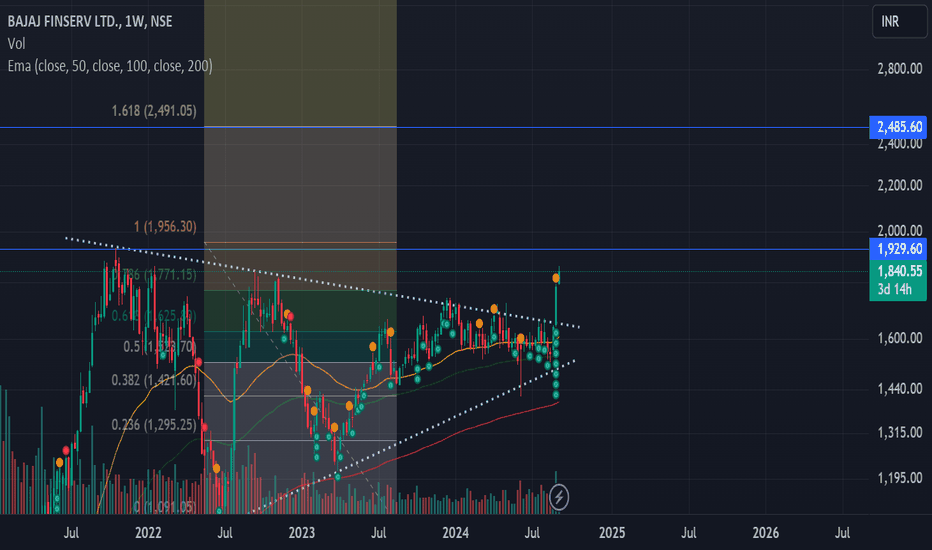Click the 2,200.00 price axis value
The height and width of the screenshot is (550, 932).
coord(900,186)
